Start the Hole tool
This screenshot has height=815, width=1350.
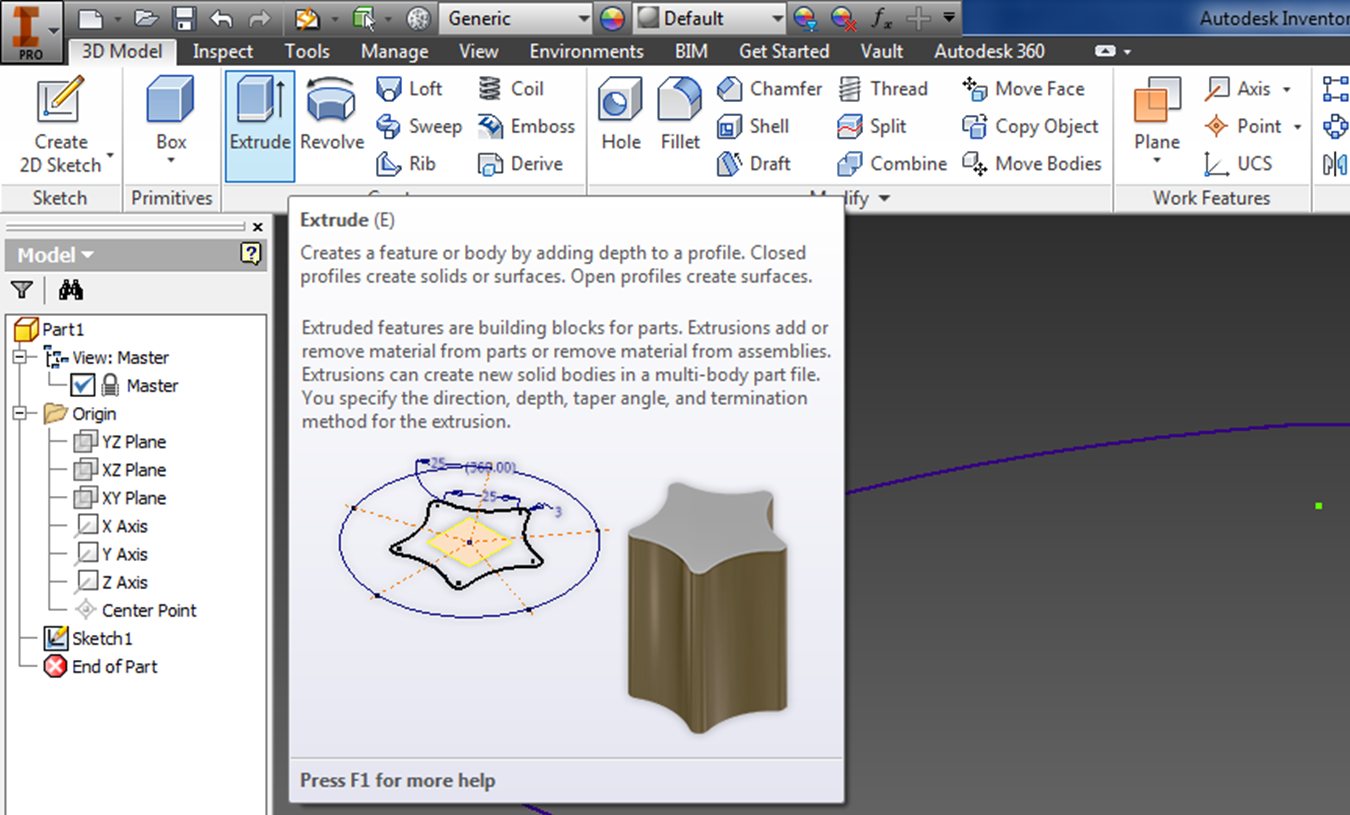(x=620, y=116)
